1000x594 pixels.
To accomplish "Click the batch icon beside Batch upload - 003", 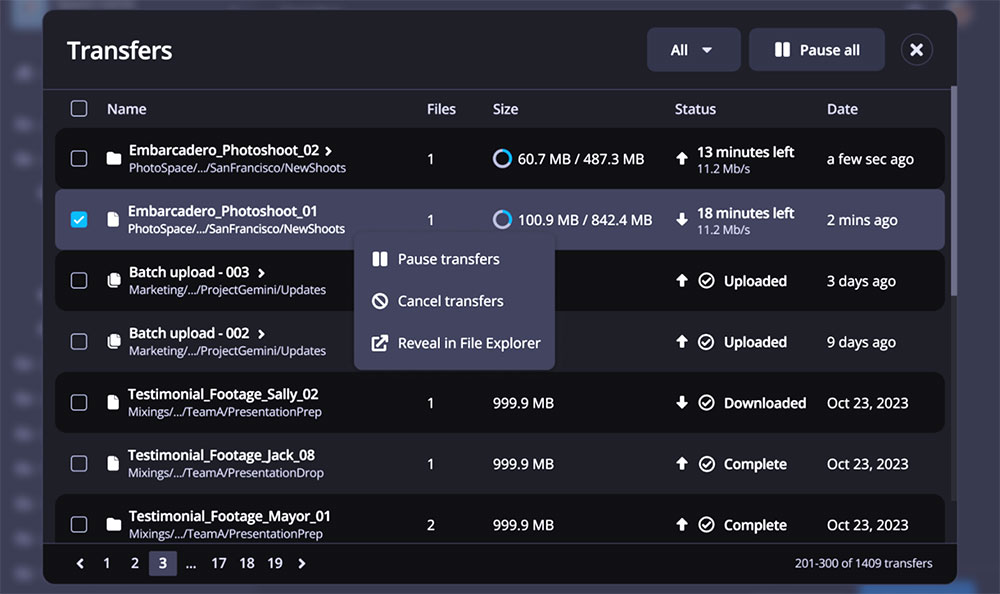I will click(x=114, y=281).
